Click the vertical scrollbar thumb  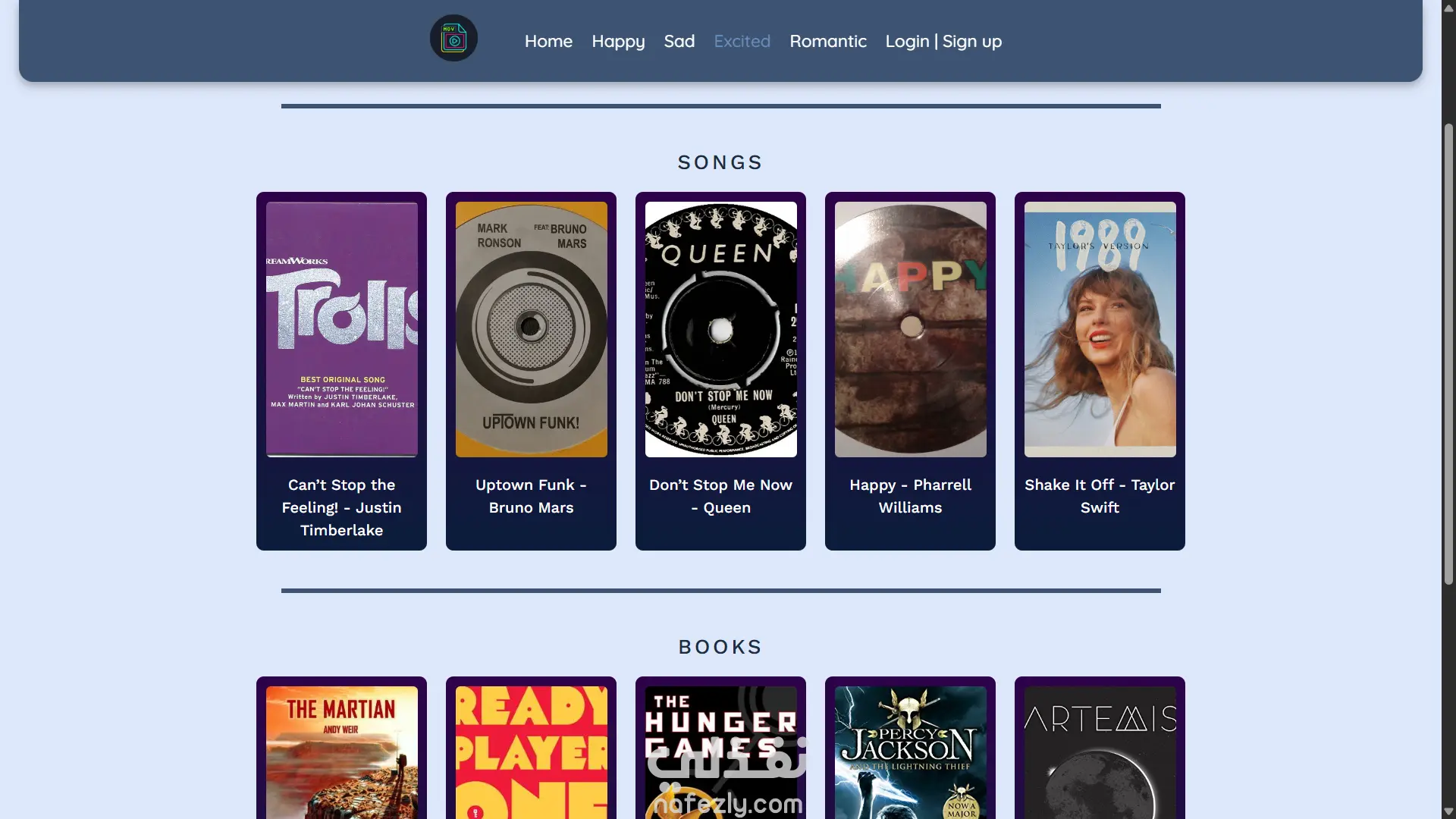click(1448, 353)
